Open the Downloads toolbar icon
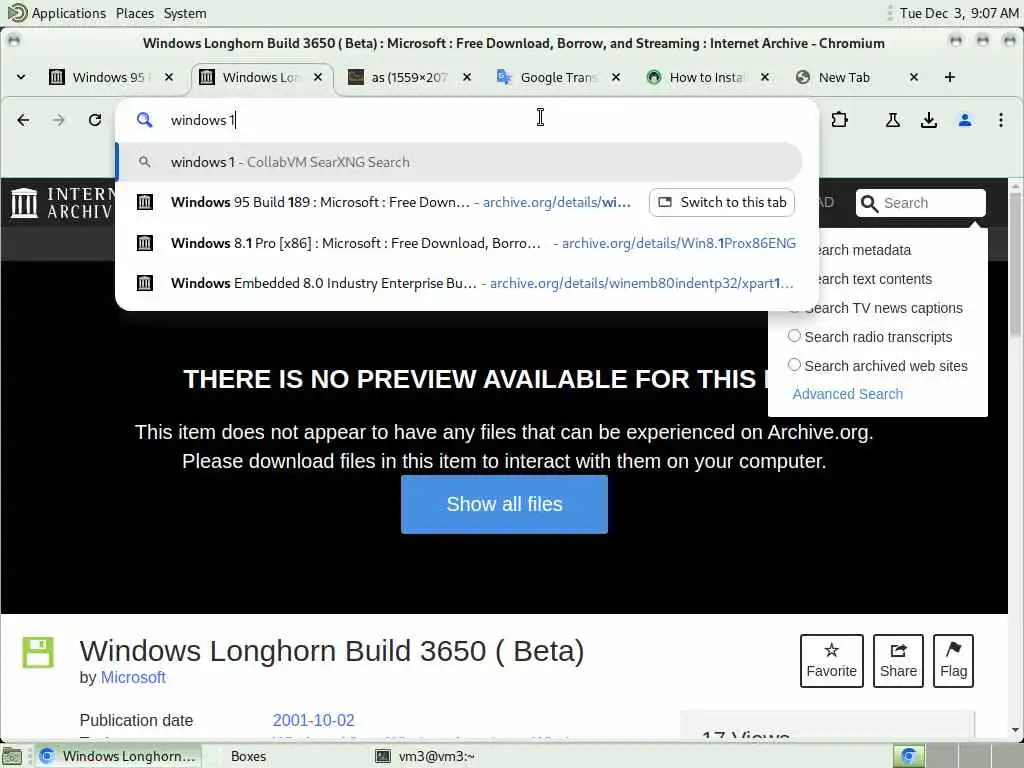1024x768 pixels. tap(929, 120)
